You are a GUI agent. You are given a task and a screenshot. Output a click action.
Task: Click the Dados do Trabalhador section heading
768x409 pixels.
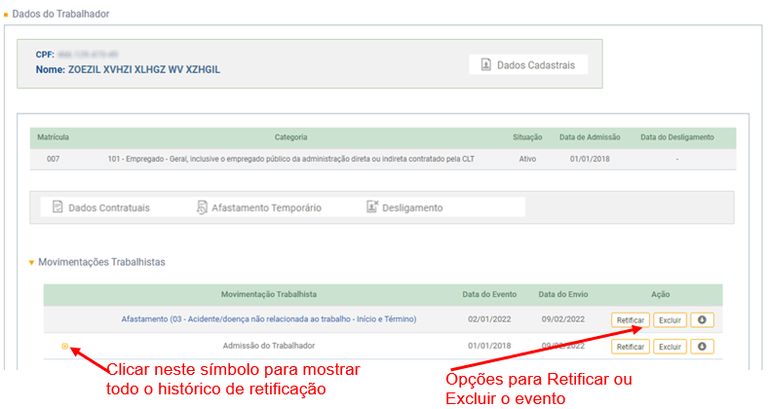coord(61,14)
